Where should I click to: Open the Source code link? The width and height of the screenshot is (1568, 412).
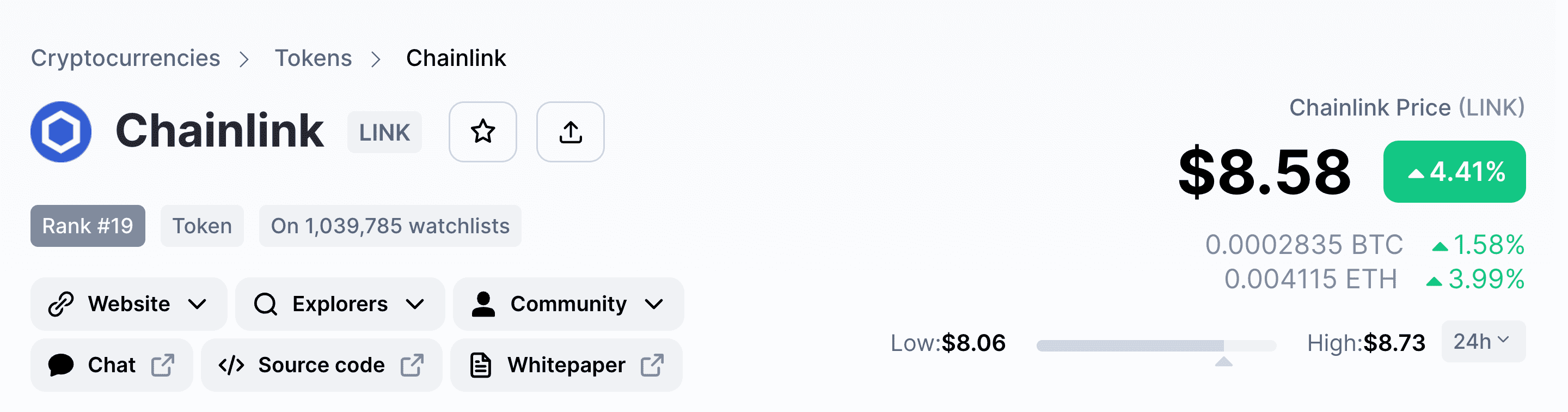[x=321, y=365]
